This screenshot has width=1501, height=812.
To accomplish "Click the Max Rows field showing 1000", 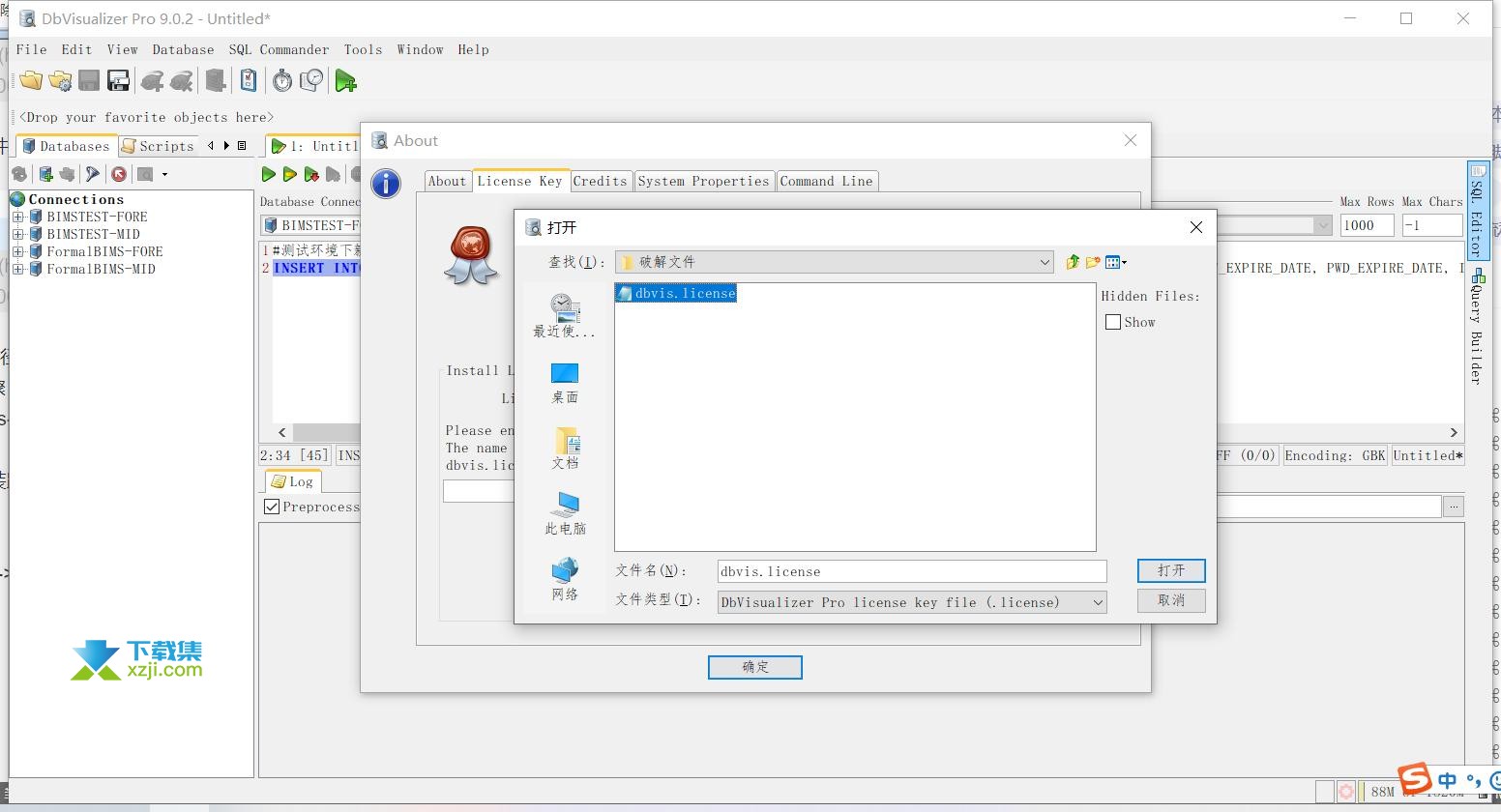I will click(x=1367, y=225).
